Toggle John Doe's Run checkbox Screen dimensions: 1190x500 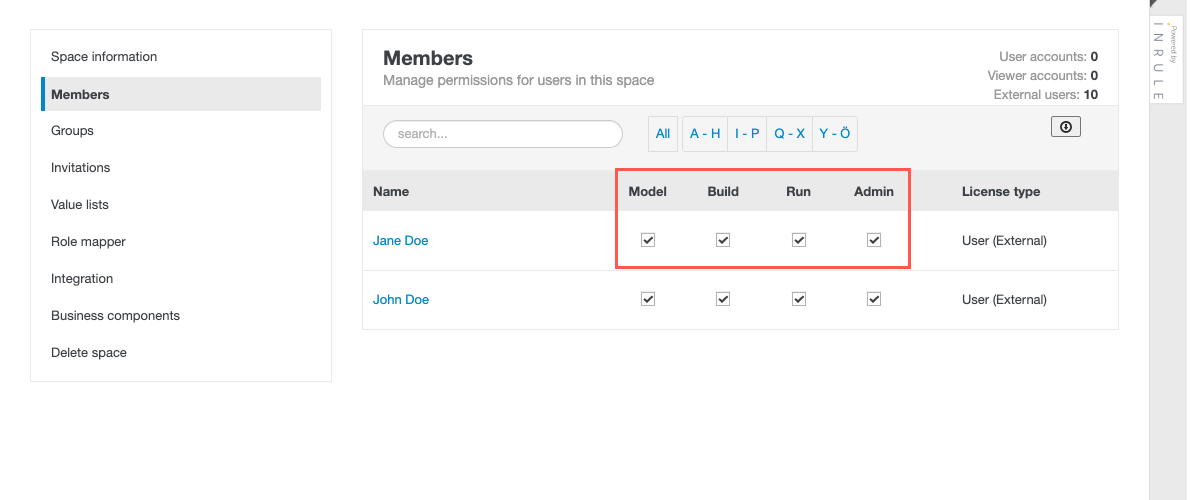[798, 299]
